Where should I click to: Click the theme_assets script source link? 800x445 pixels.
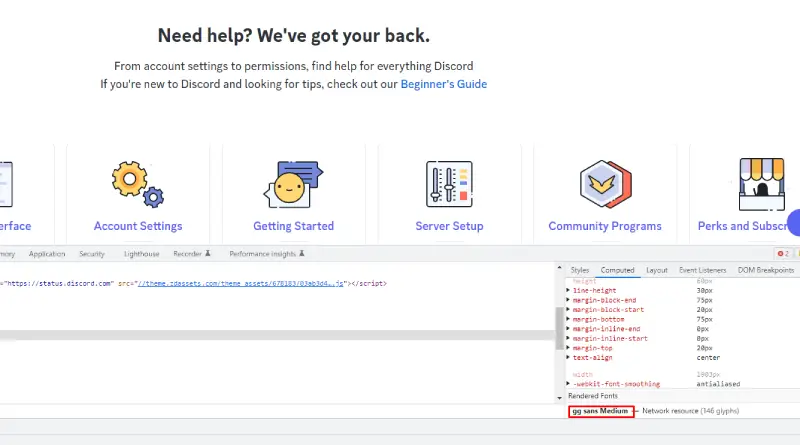[x=240, y=283]
